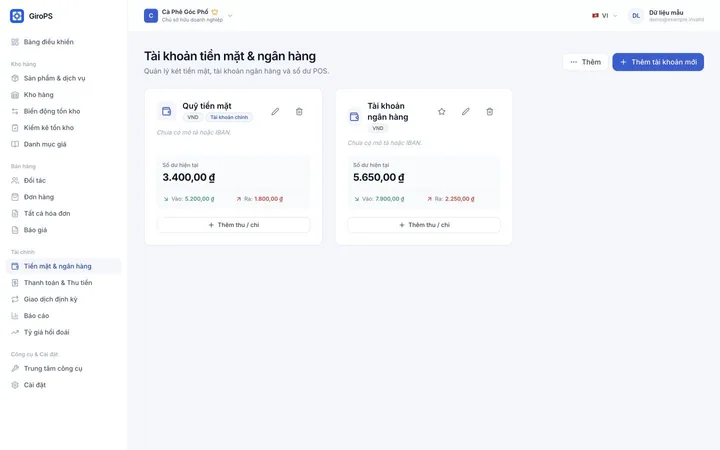Click the Kiểm kê tồn kho clipboard icon
The image size is (720, 450).
coord(15,128)
